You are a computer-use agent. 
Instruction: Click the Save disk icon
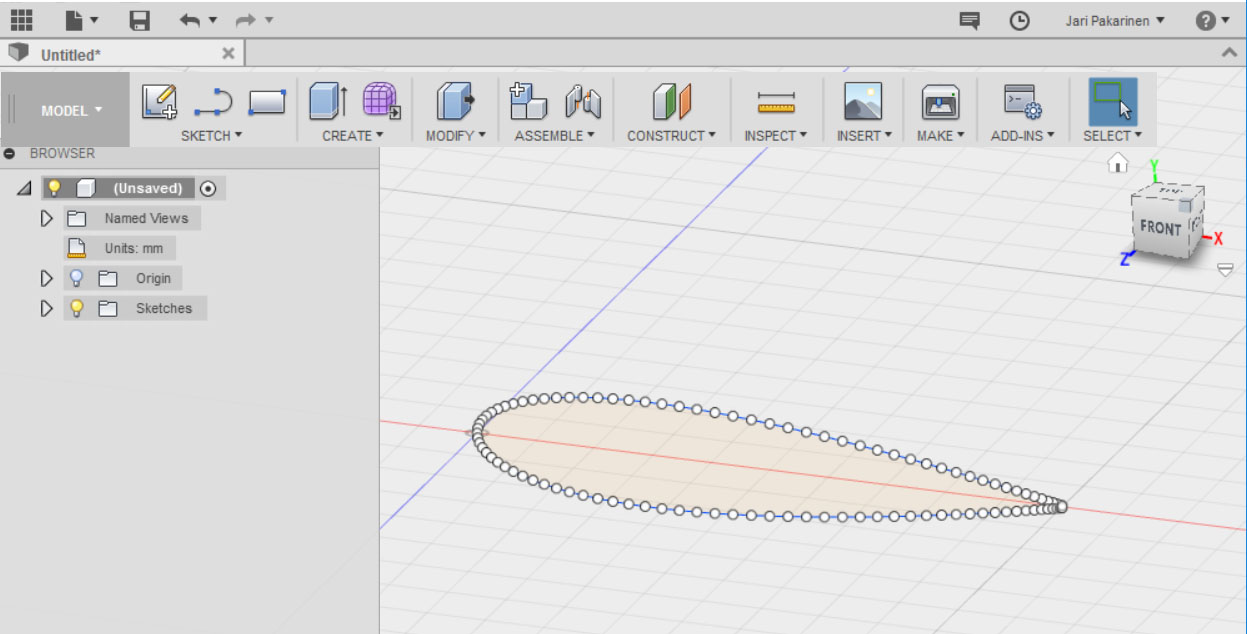click(139, 20)
